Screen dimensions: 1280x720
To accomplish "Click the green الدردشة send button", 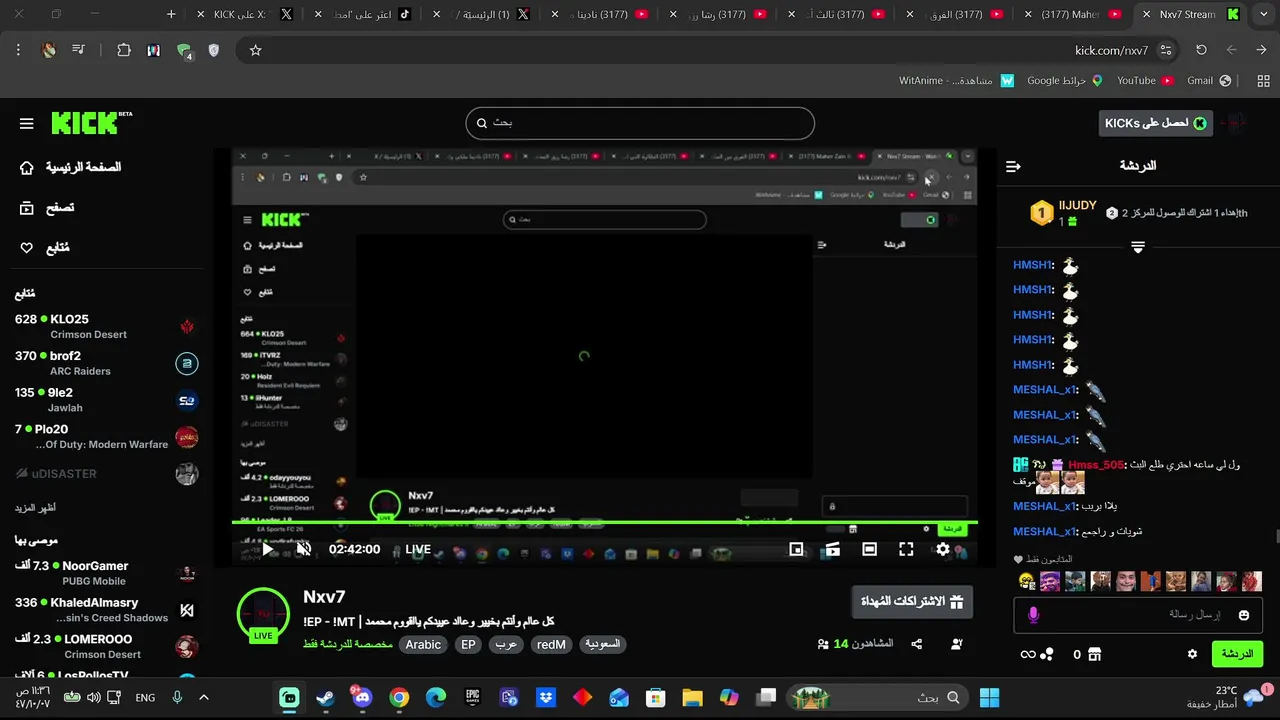I will pyautogui.click(x=1237, y=654).
